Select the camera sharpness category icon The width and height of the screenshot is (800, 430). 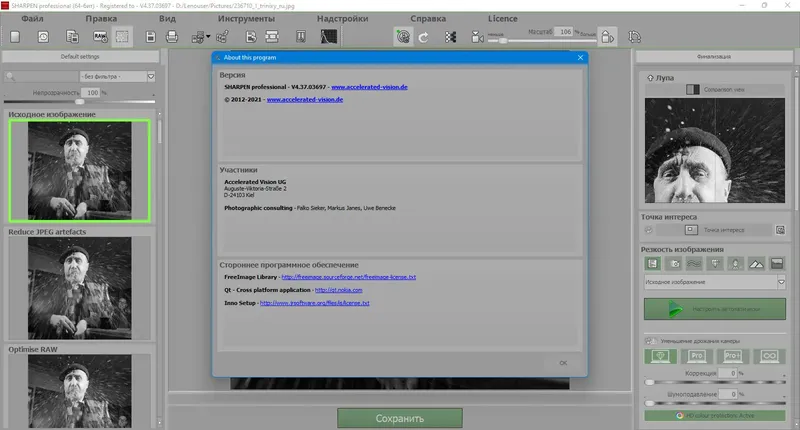[674, 264]
